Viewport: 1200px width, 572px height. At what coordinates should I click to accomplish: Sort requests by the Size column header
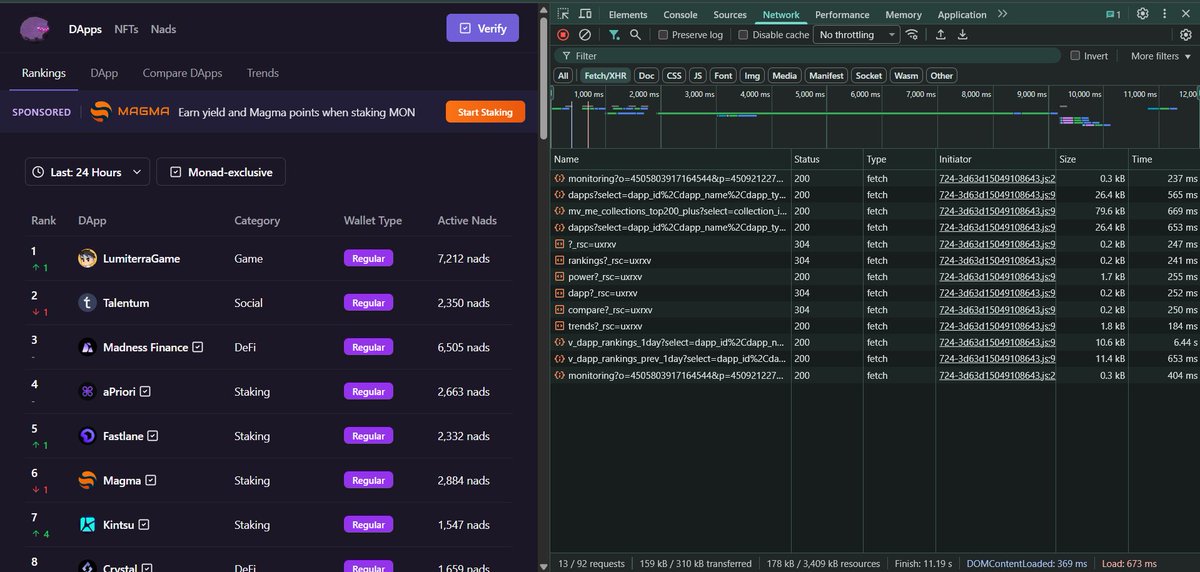1090,159
